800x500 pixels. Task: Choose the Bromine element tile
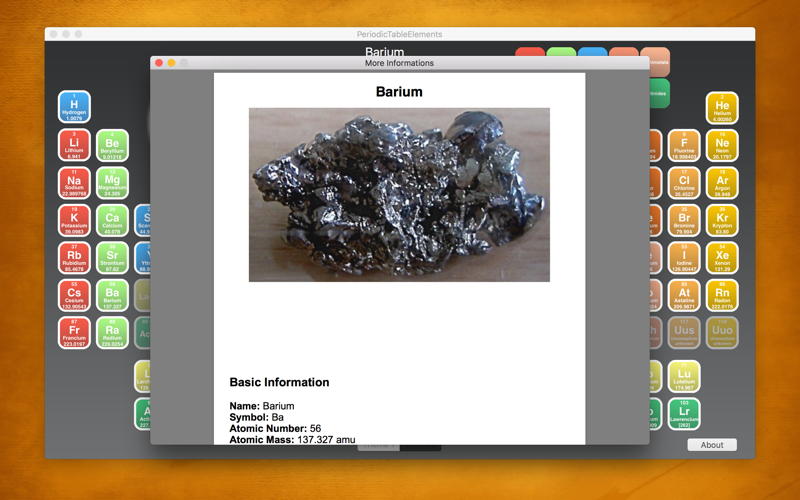point(684,220)
